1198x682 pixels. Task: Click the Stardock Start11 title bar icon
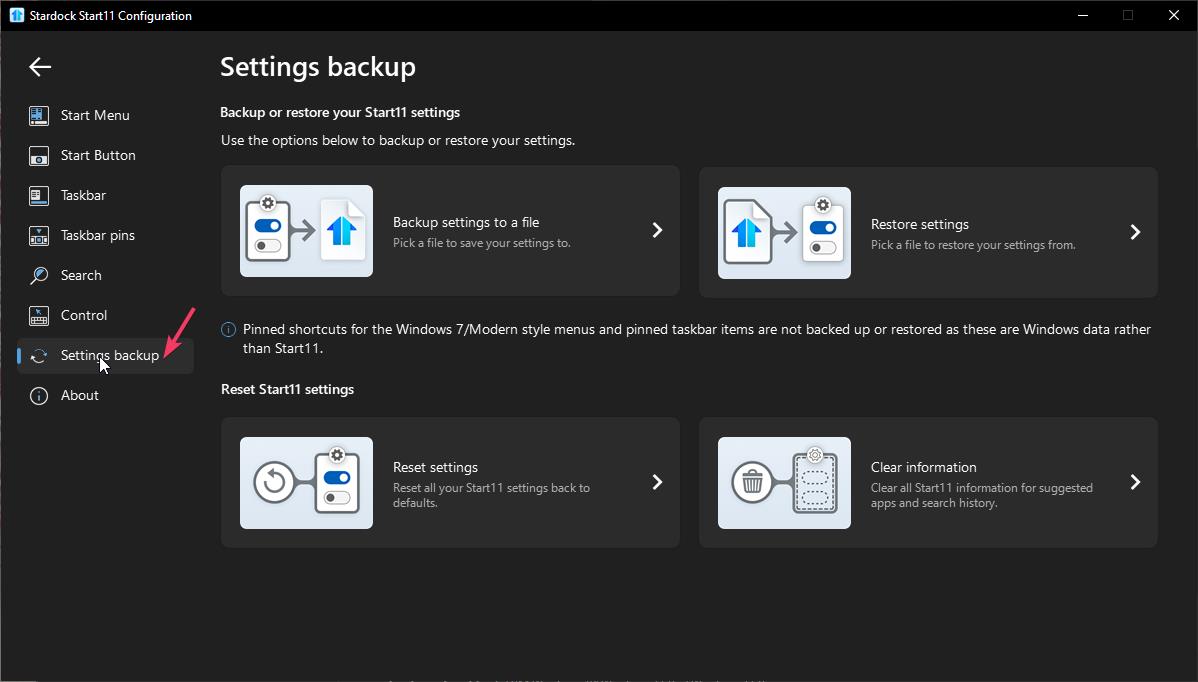coord(16,15)
